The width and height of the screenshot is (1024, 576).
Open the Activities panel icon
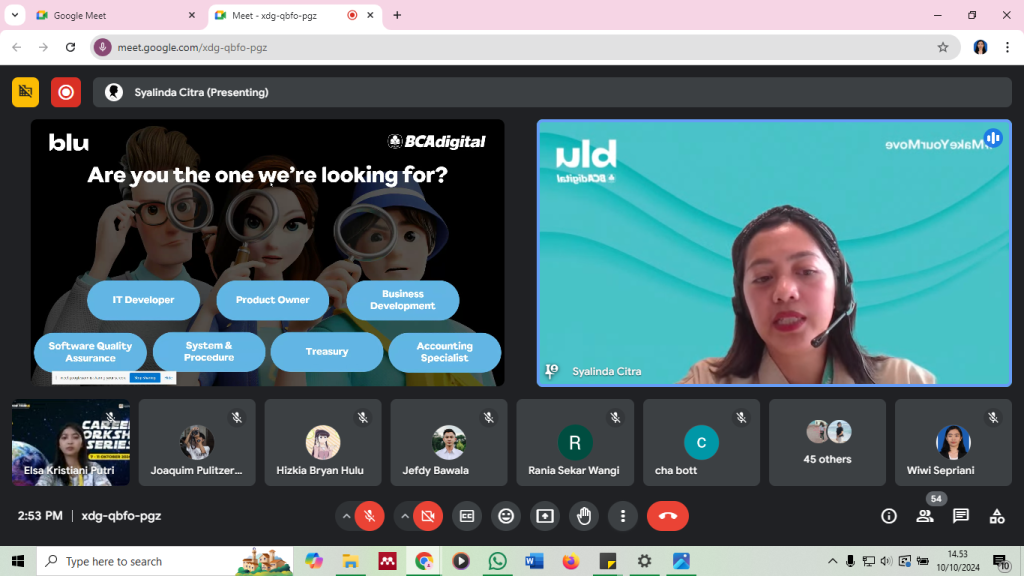(x=997, y=516)
